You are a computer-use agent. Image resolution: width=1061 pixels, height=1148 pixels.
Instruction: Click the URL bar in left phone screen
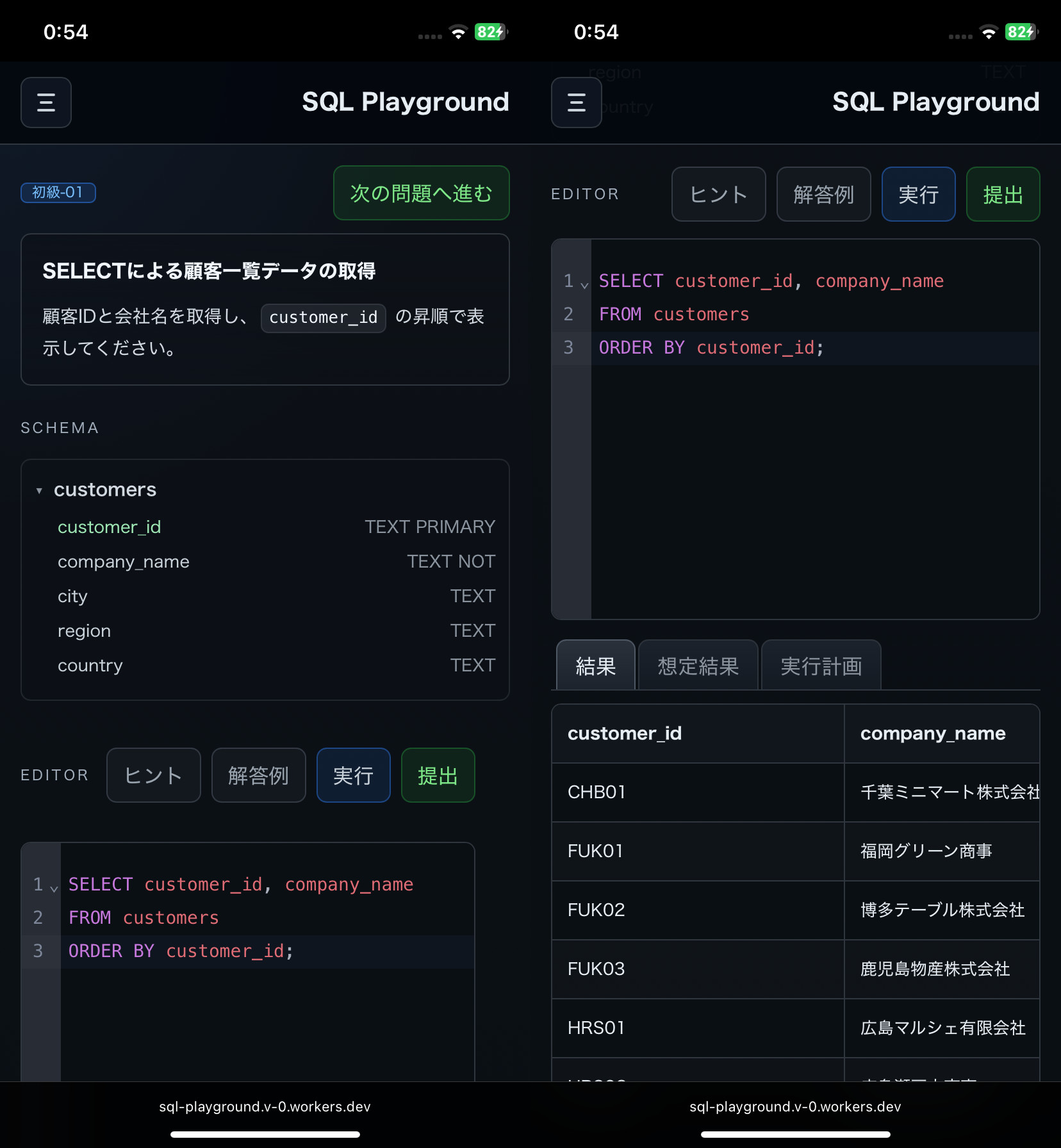point(265,1107)
